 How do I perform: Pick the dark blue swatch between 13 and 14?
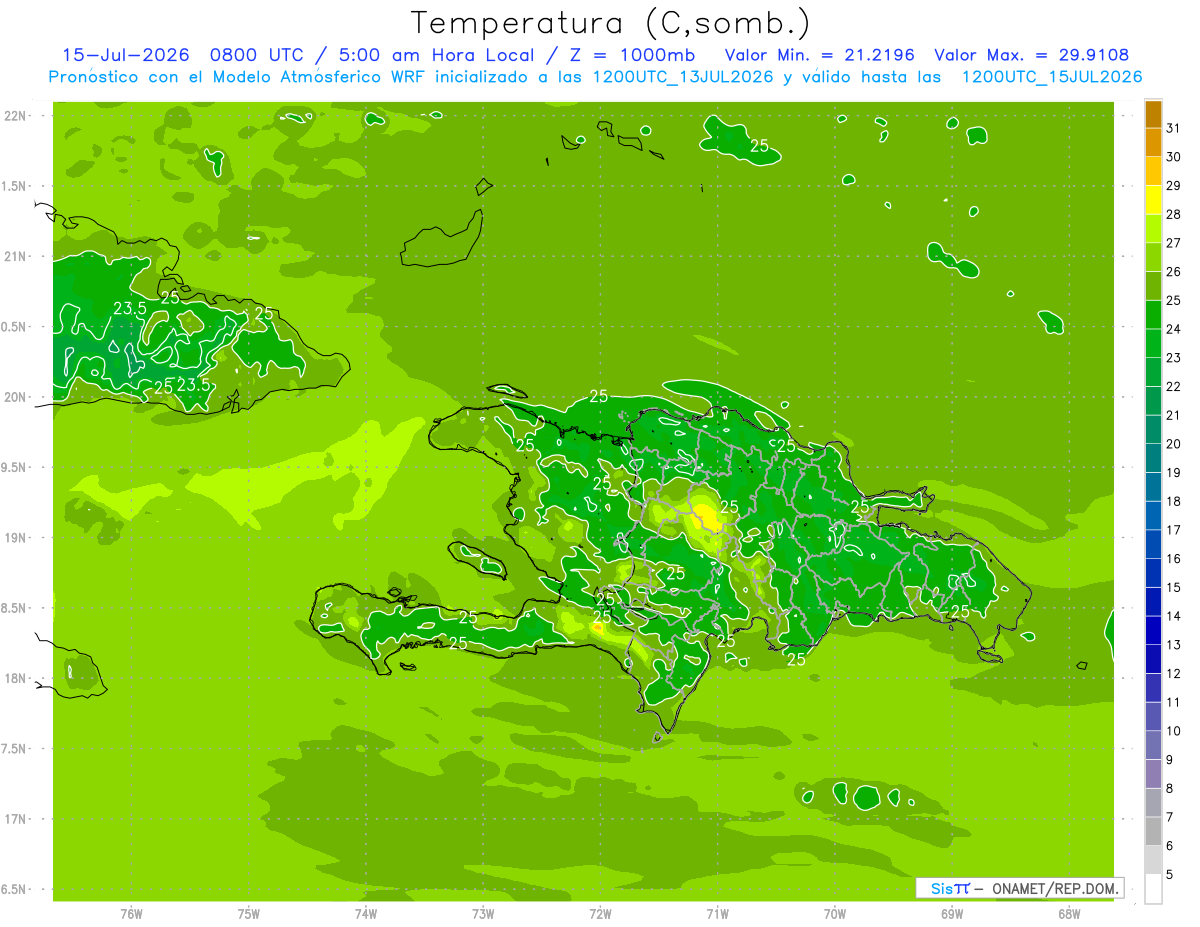(x=1153, y=630)
